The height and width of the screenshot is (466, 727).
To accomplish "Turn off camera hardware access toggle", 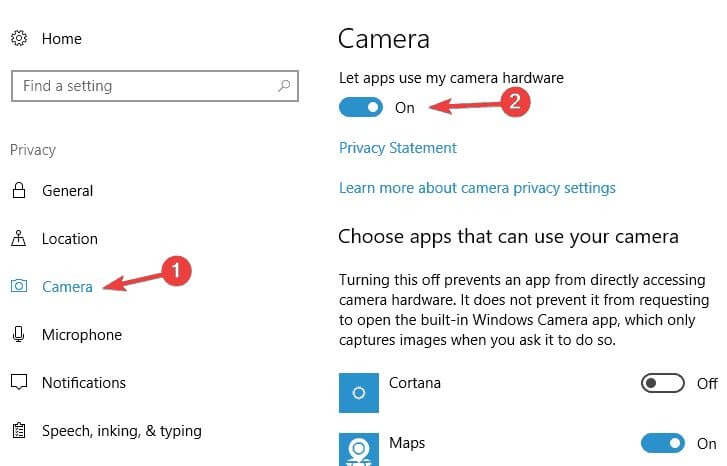I will [x=361, y=107].
